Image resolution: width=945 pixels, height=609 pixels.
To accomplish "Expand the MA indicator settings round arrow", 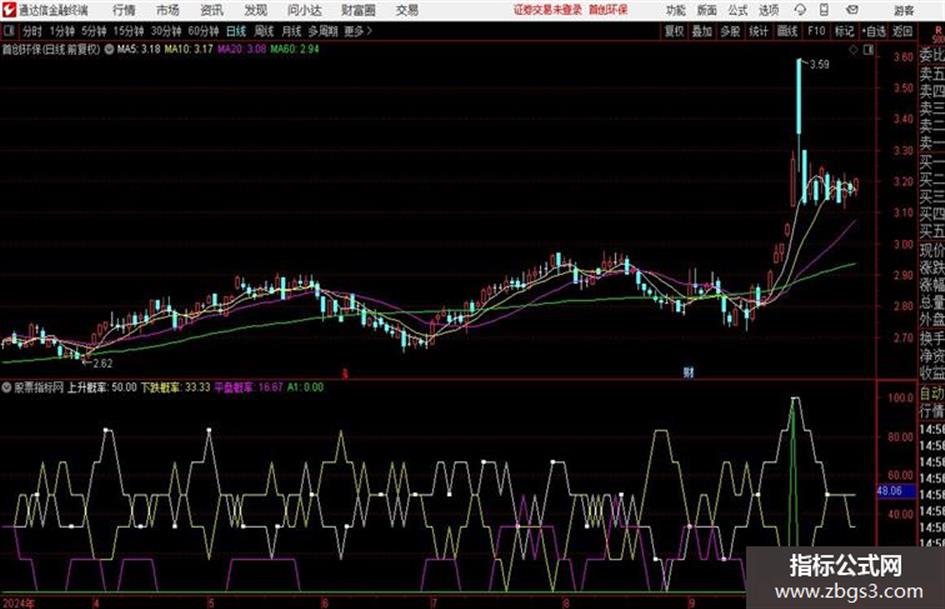I will [109, 49].
